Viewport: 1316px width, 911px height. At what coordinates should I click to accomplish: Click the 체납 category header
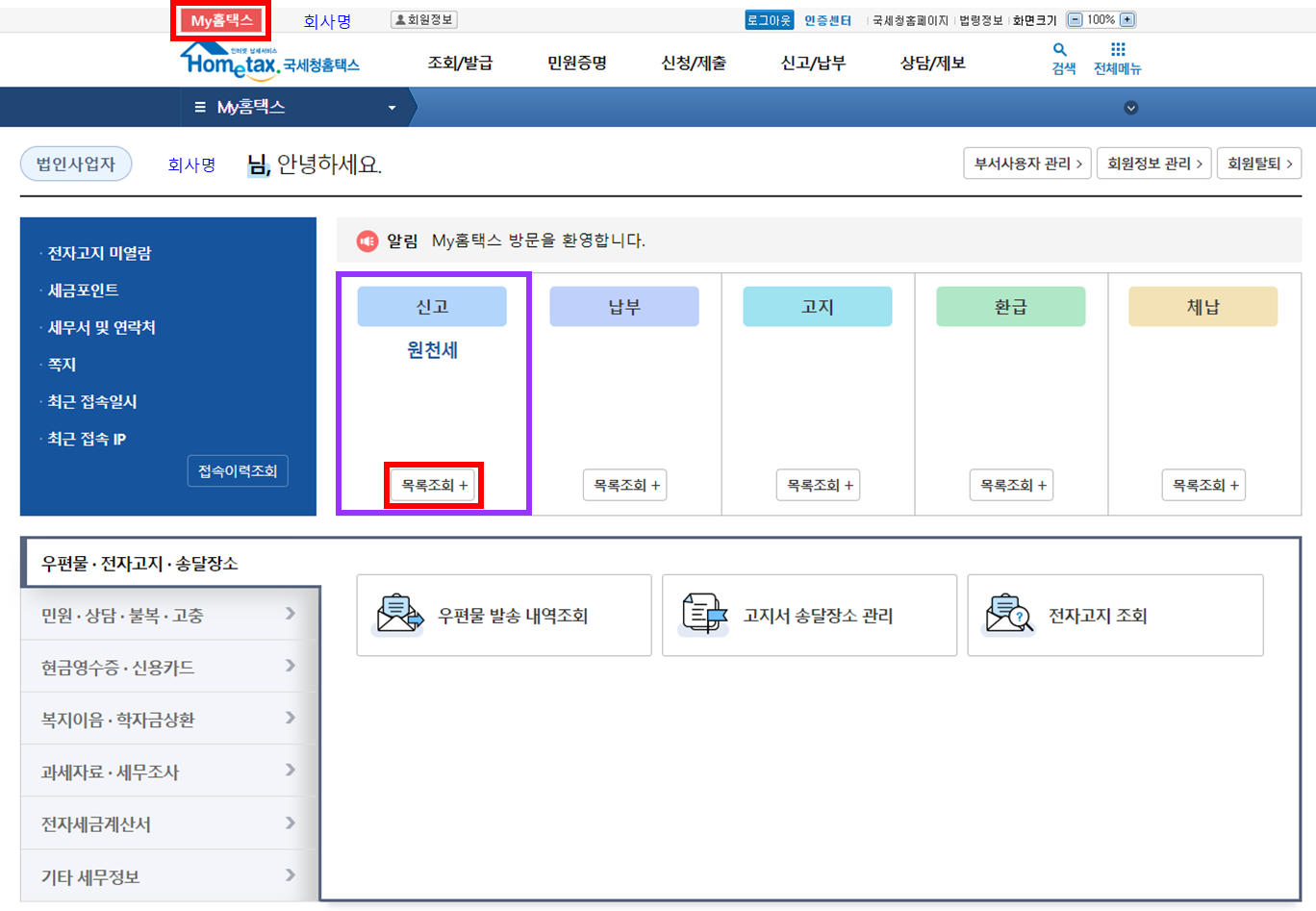pos(1203,306)
